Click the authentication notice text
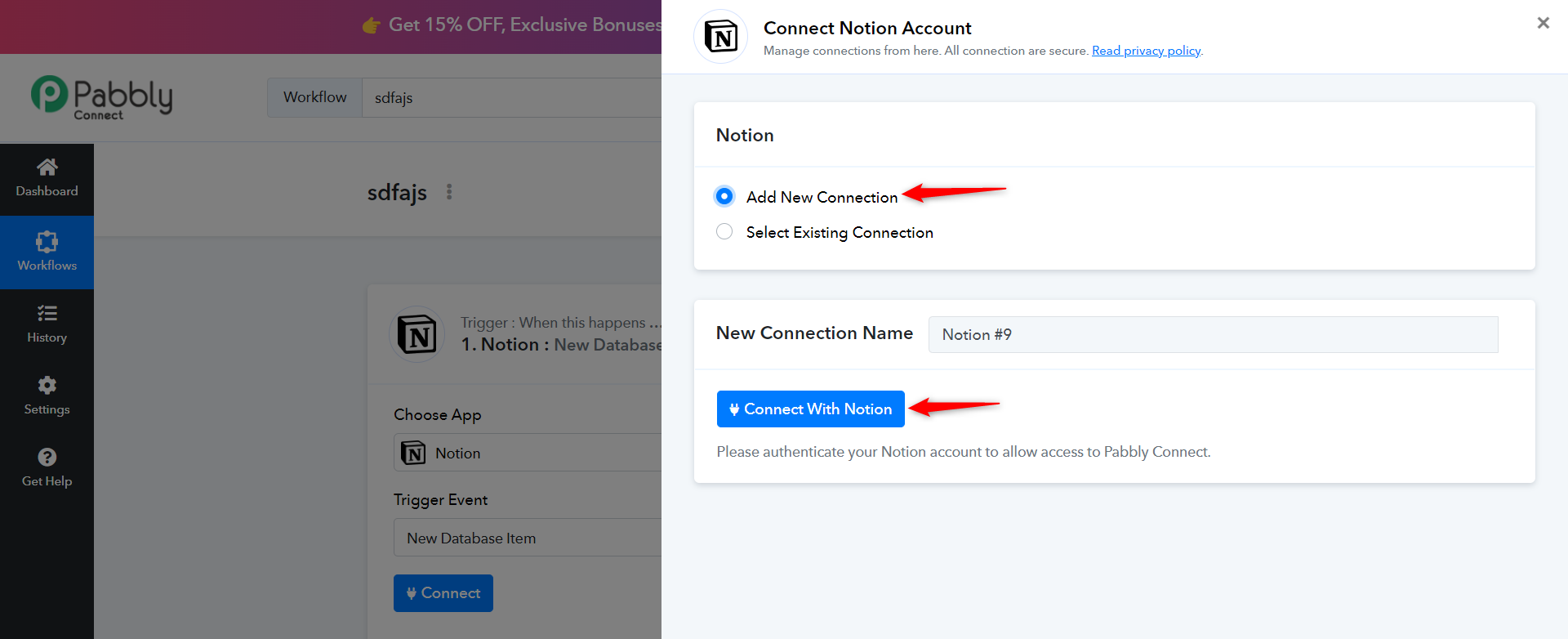This screenshot has height=639, width=1568. [964, 452]
